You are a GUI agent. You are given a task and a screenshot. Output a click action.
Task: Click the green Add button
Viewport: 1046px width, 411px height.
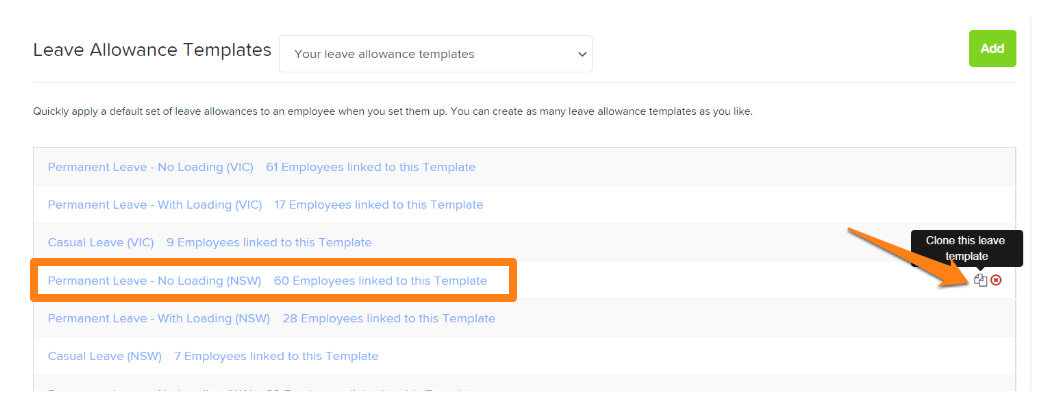(992, 49)
